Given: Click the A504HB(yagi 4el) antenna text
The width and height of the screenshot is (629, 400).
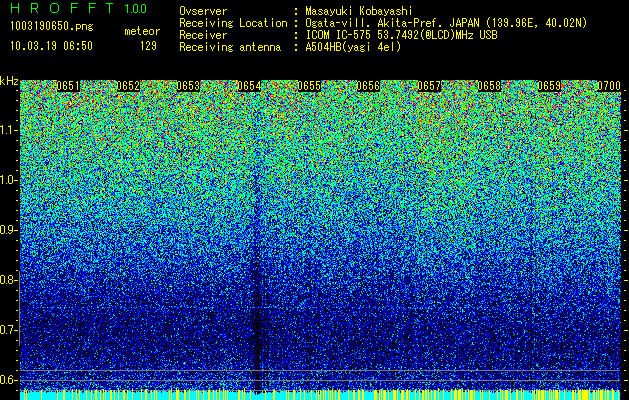Looking at the screenshot, I should (x=353, y=47).
